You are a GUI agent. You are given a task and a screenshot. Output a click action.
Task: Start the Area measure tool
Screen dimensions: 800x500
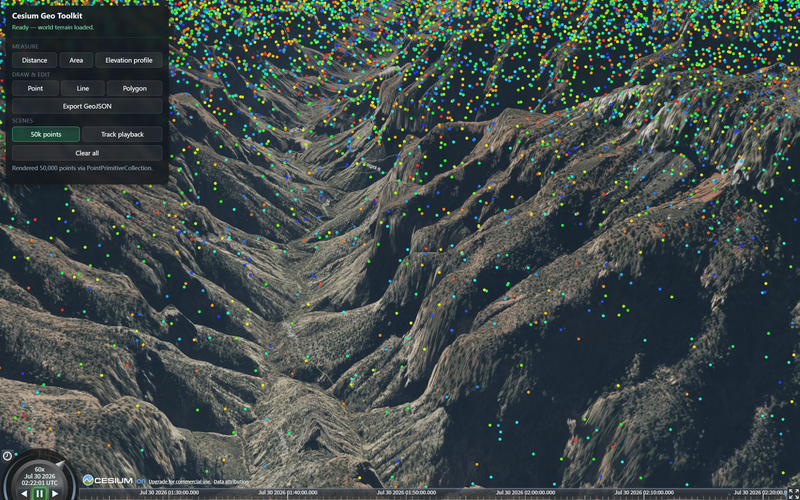(x=76, y=60)
